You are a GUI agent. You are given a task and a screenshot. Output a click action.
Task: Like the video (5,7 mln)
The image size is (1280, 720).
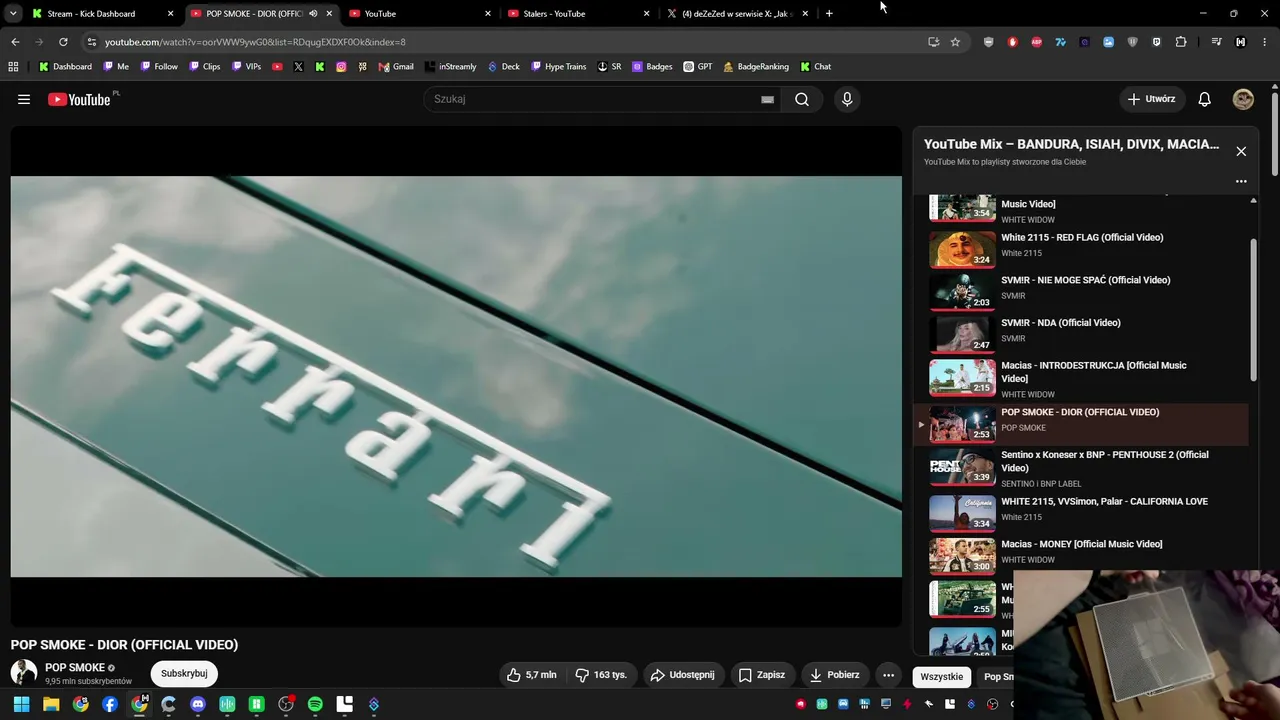click(531, 675)
